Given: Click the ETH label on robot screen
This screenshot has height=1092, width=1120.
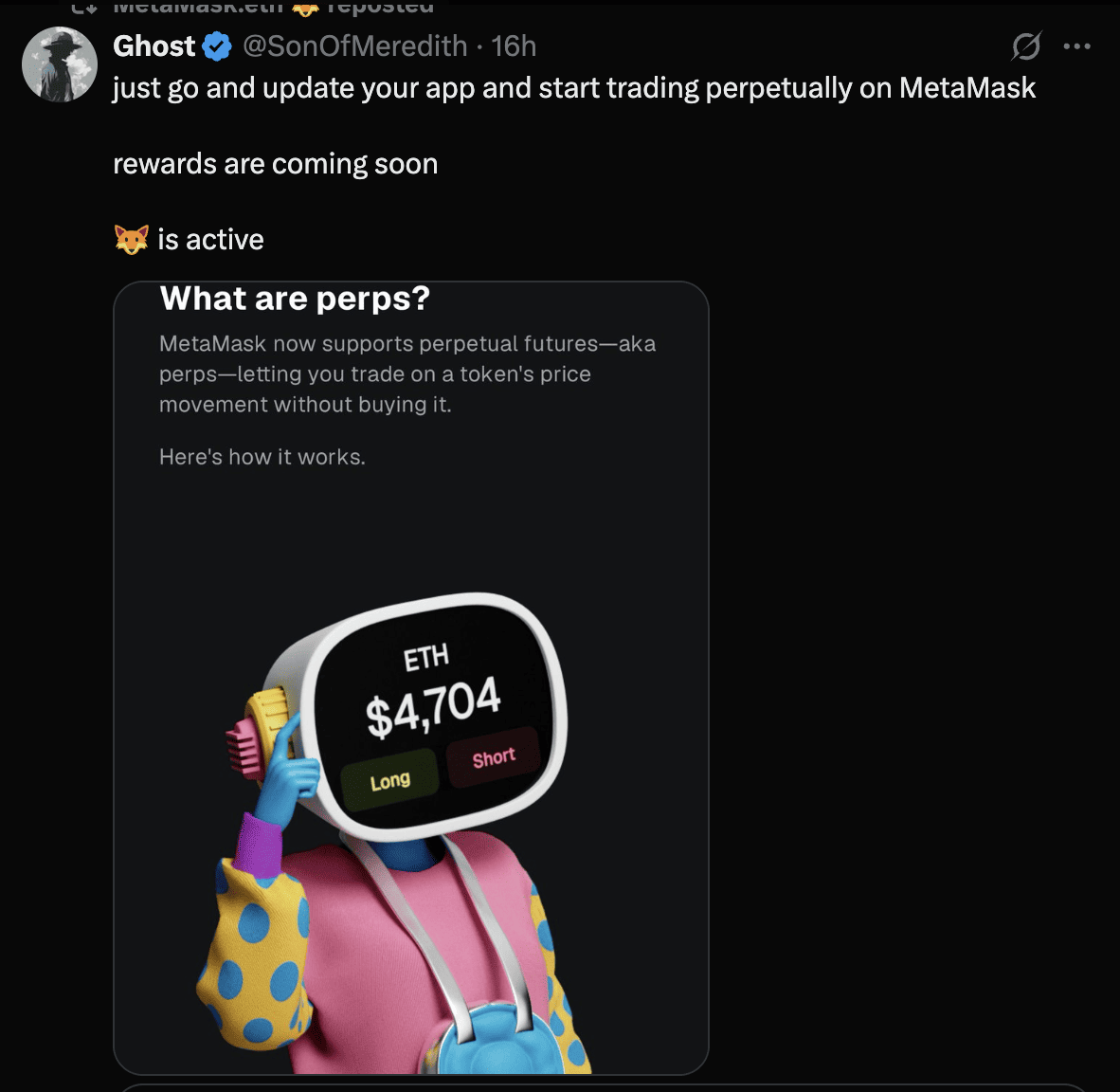Looking at the screenshot, I should 426,657.
